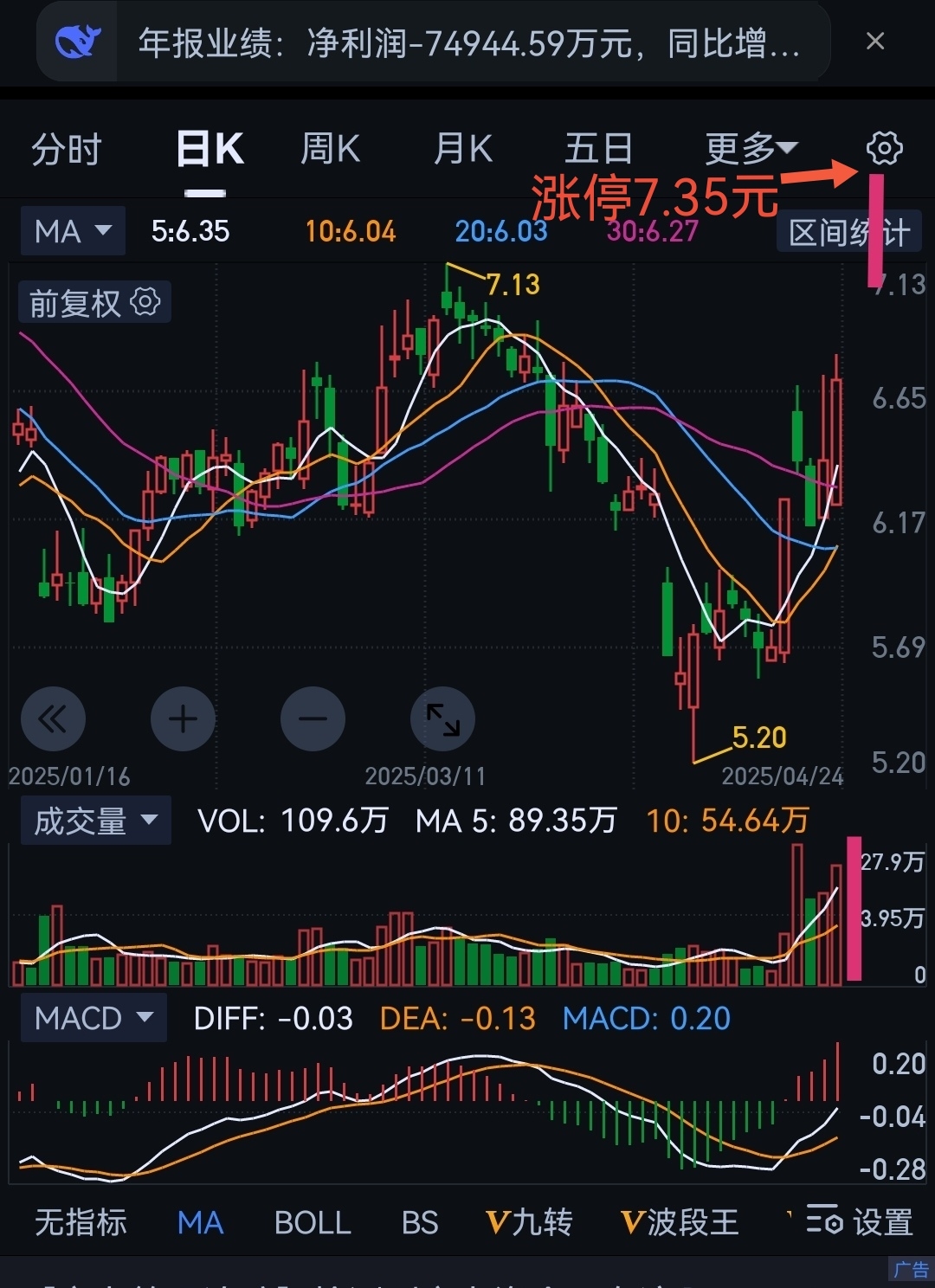Tap the 10: 54.64万 volume average

coord(727,820)
